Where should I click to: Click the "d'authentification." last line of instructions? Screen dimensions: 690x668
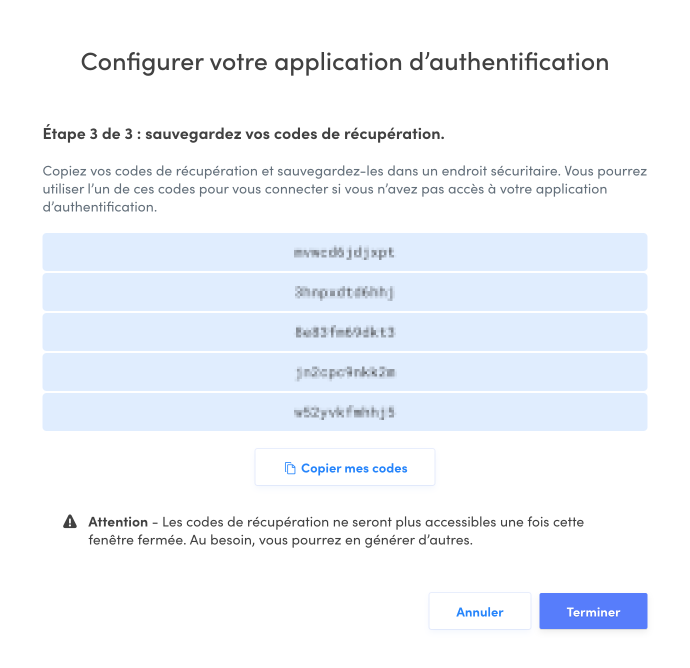pyautogui.click(x=99, y=207)
